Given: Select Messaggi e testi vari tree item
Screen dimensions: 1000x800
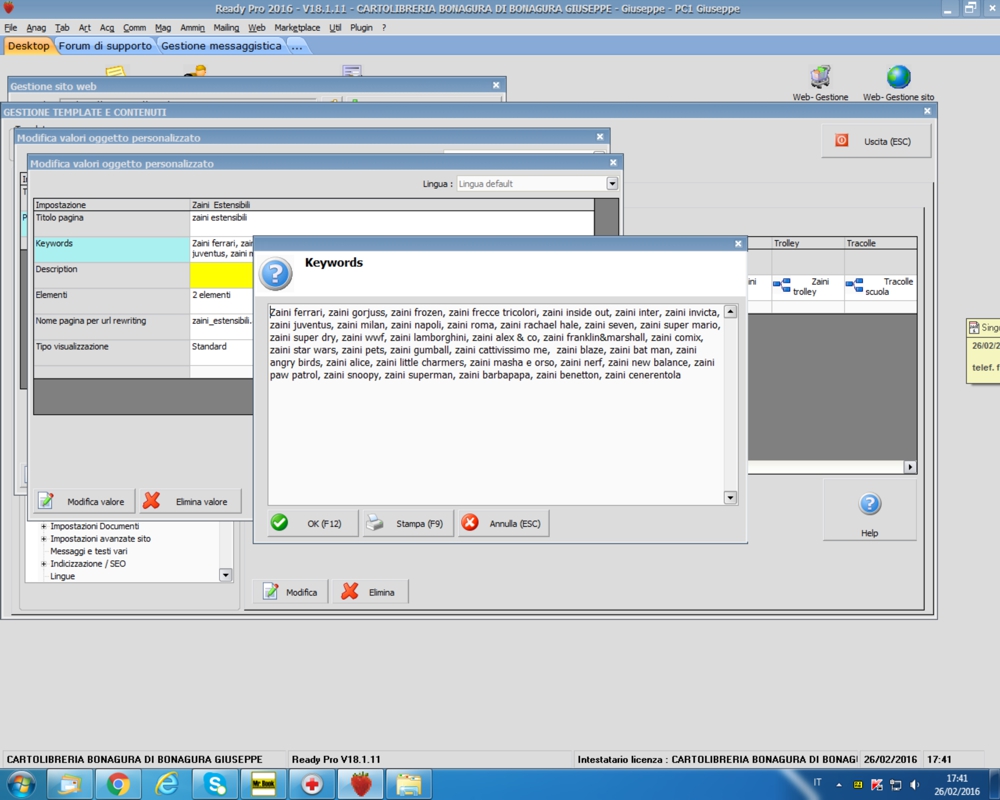Looking at the screenshot, I should pyautogui.click(x=89, y=551).
